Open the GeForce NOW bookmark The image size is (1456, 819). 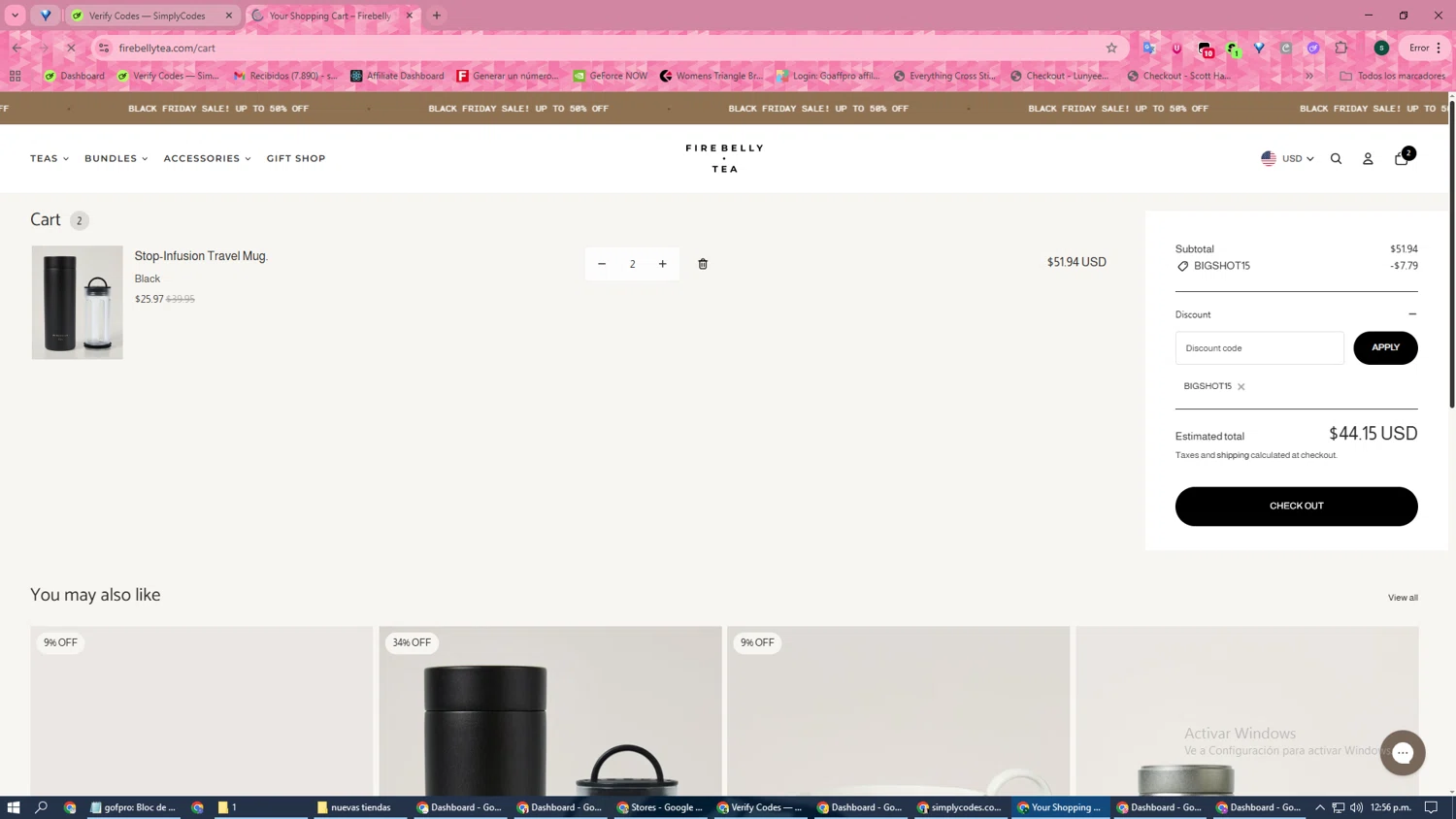pyautogui.click(x=610, y=76)
